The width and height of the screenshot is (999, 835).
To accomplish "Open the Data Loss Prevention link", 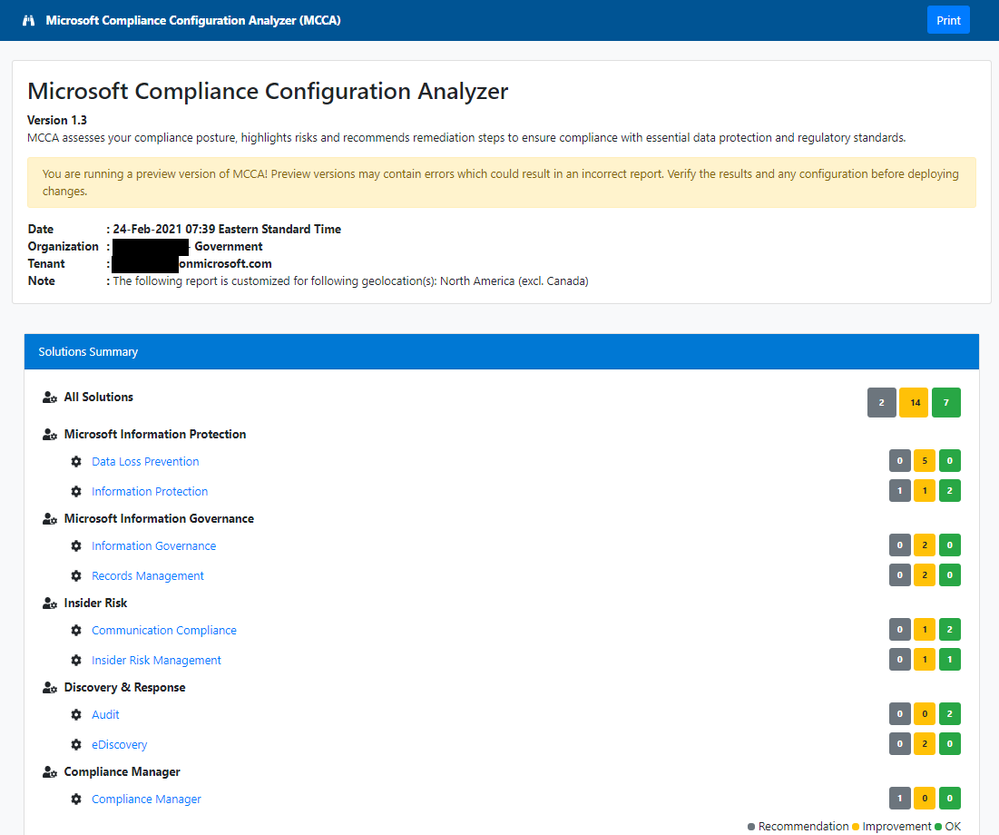I will coord(145,461).
